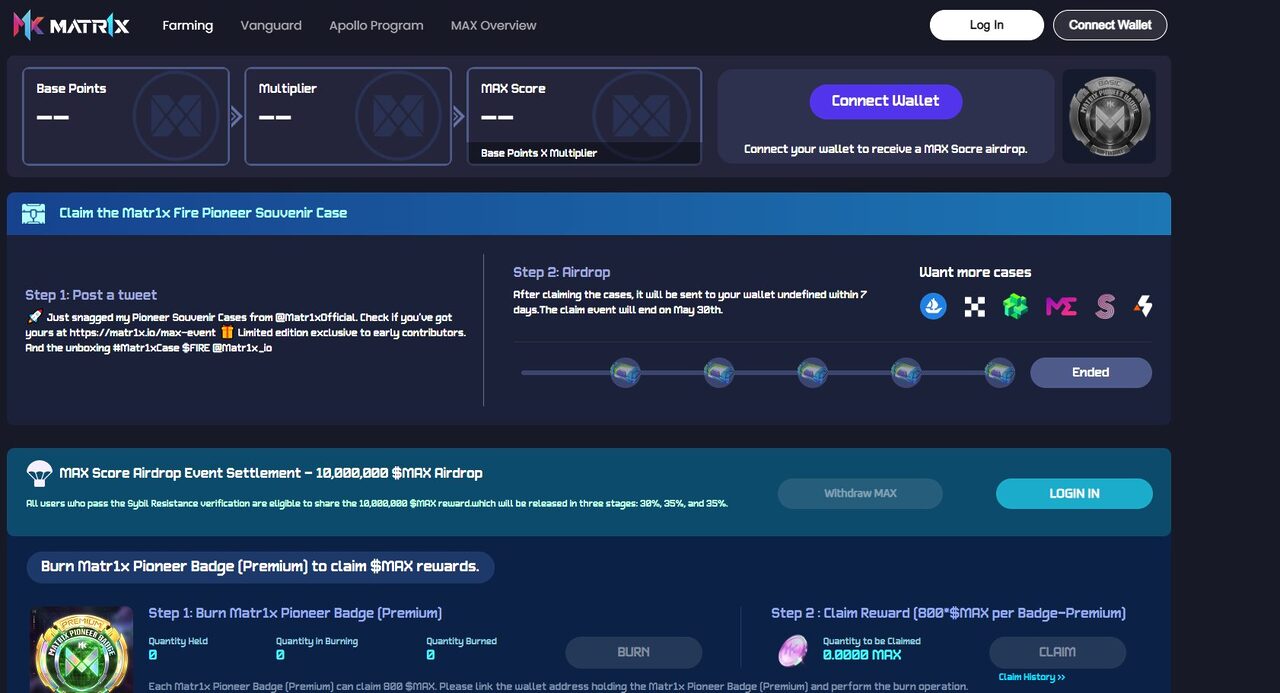Click the CLAIM button

[1057, 652]
